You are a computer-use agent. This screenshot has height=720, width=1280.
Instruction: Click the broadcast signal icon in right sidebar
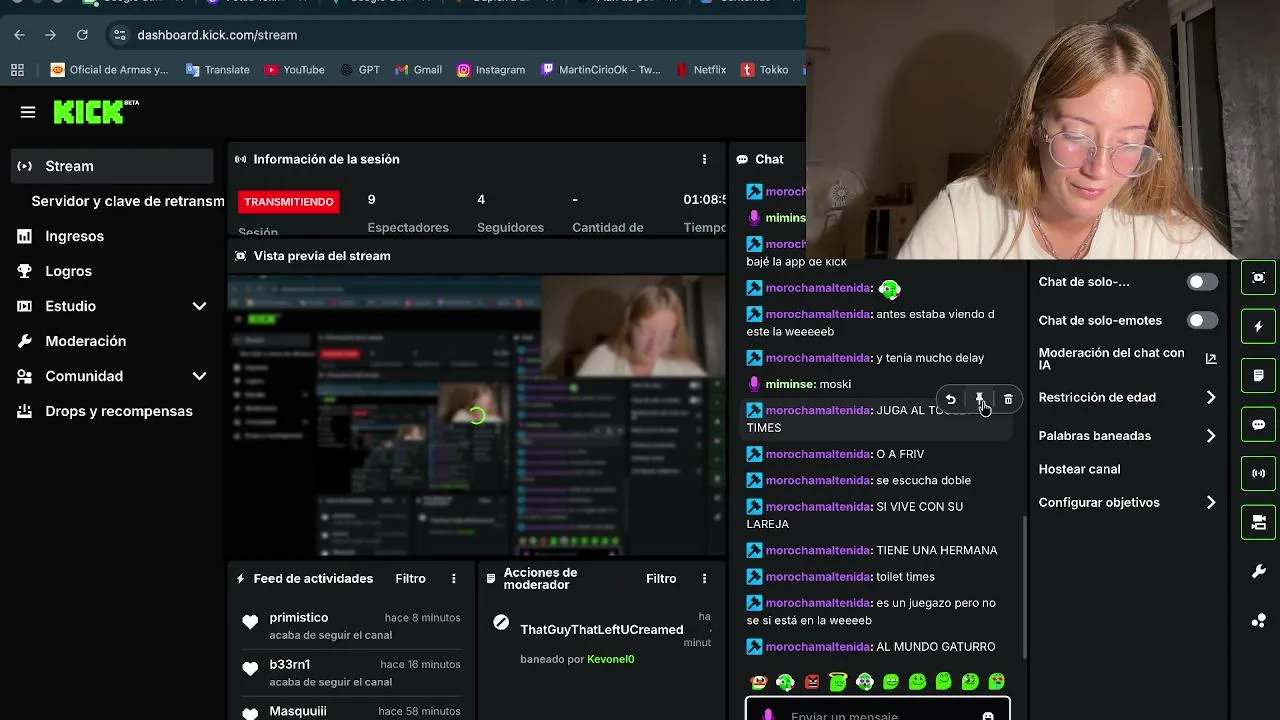click(x=1258, y=474)
